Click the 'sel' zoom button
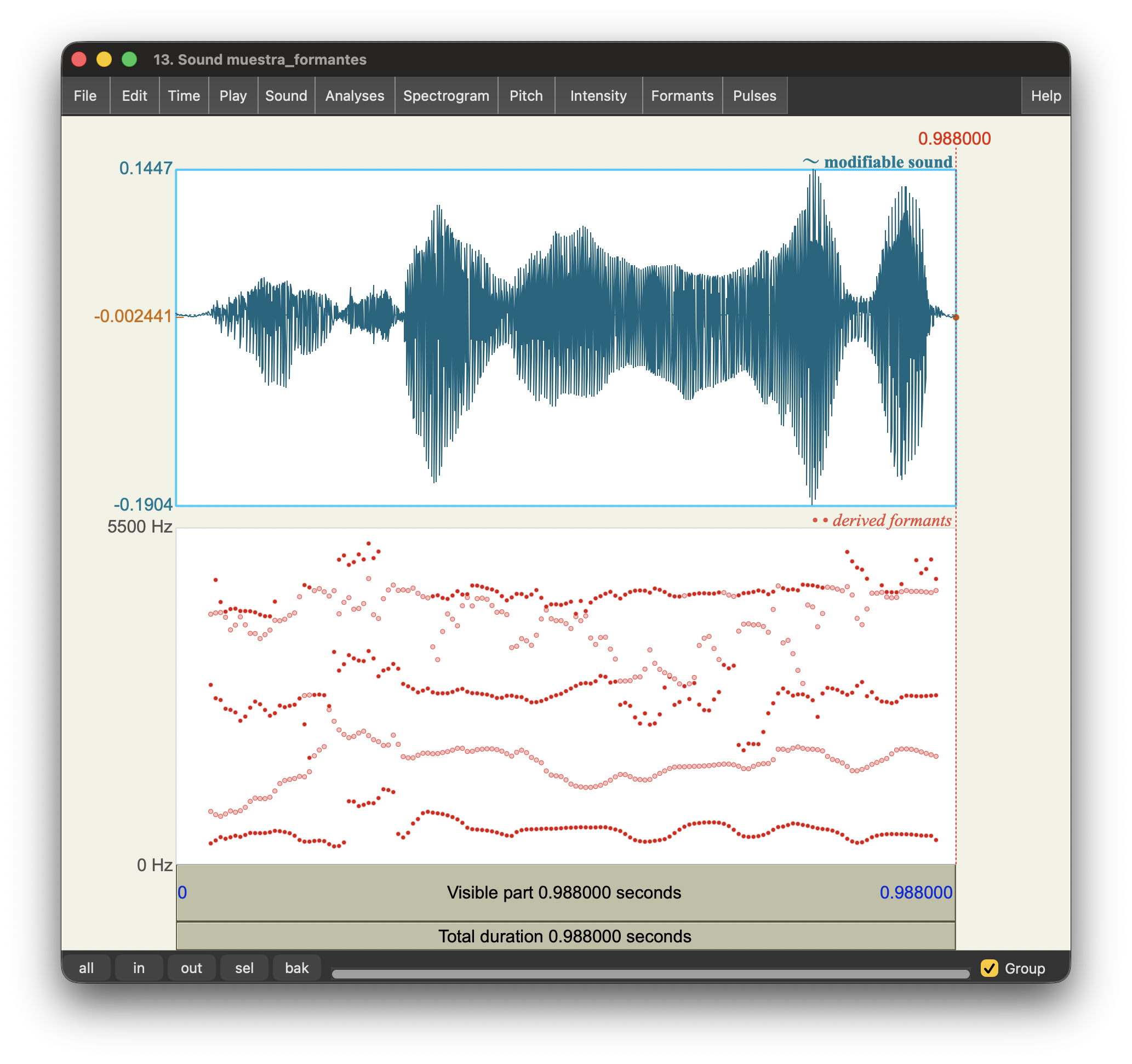 coord(244,968)
